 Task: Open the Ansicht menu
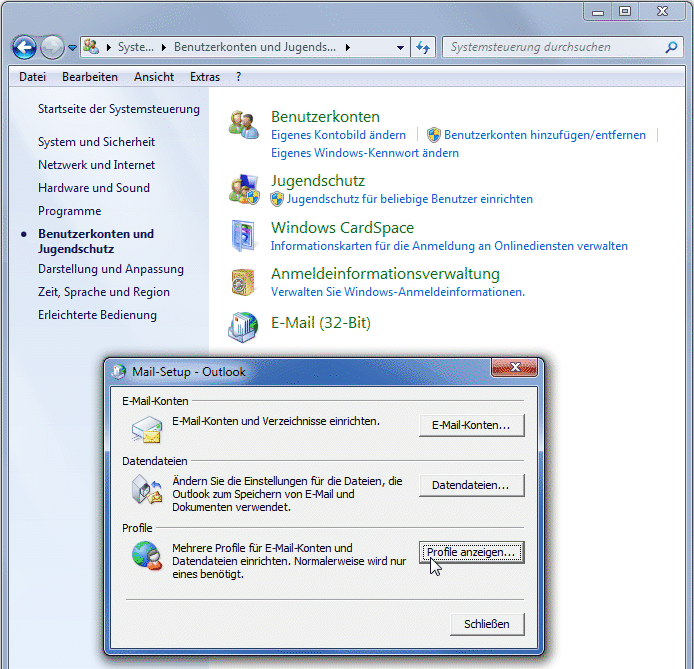pos(154,77)
